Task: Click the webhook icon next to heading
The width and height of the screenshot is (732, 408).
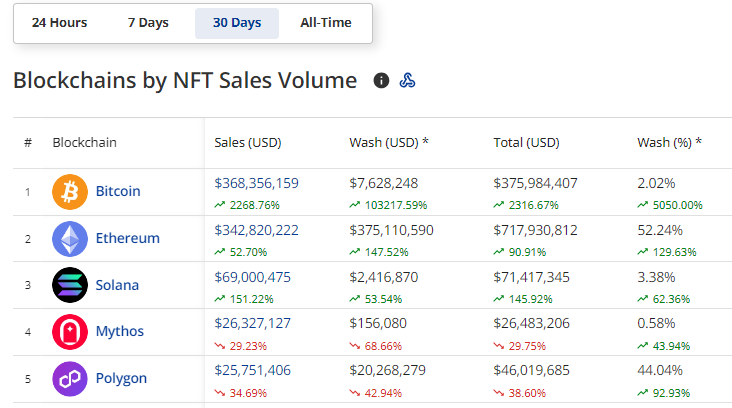Action: tap(407, 80)
